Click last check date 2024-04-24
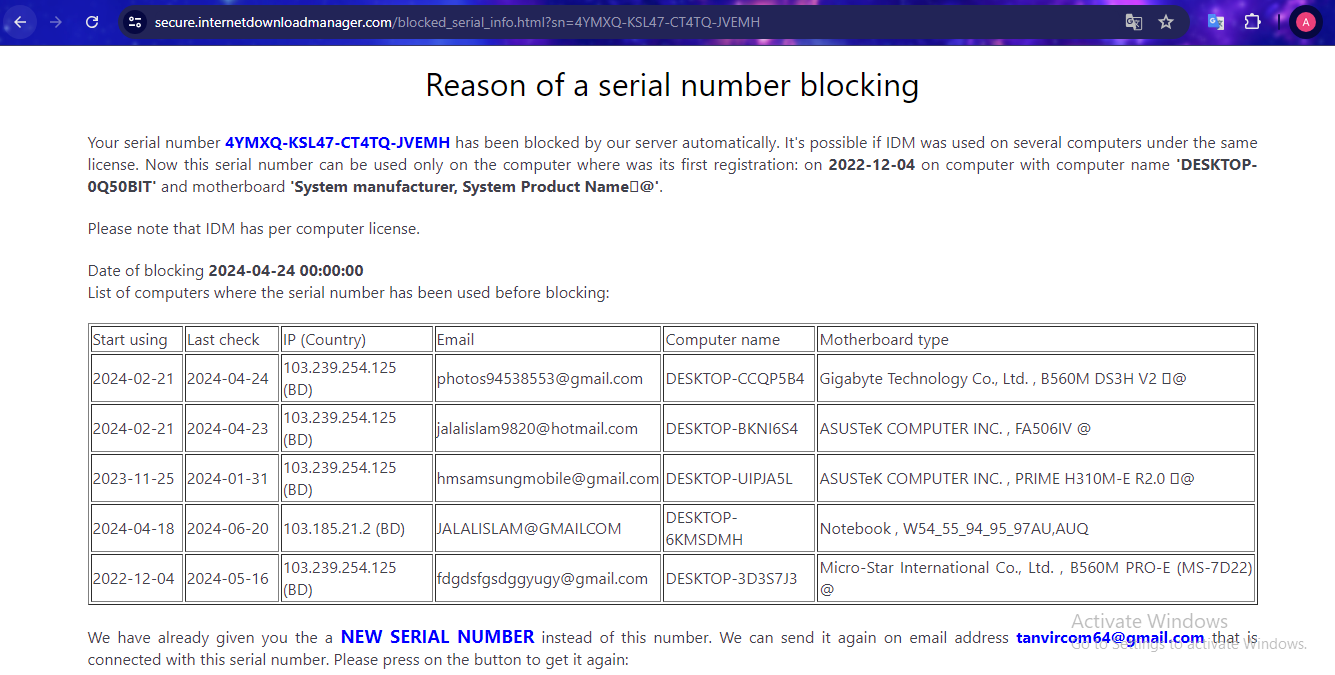The height and width of the screenshot is (675, 1335). (228, 378)
